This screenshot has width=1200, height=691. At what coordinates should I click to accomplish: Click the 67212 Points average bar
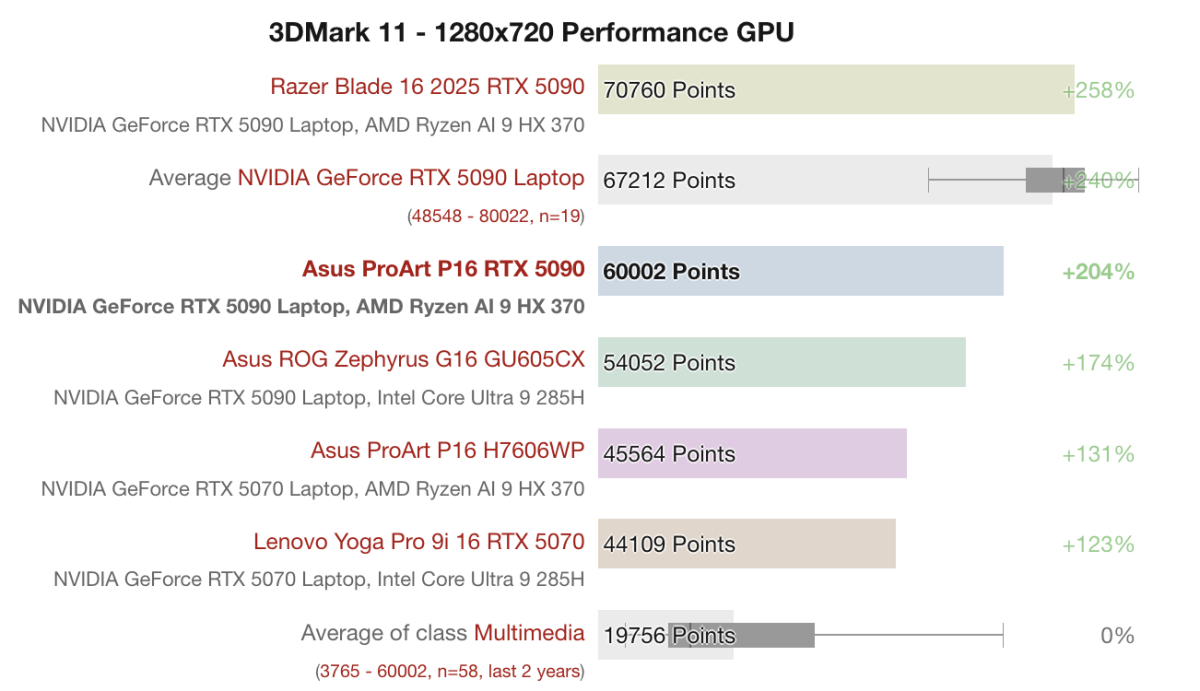click(x=760, y=180)
